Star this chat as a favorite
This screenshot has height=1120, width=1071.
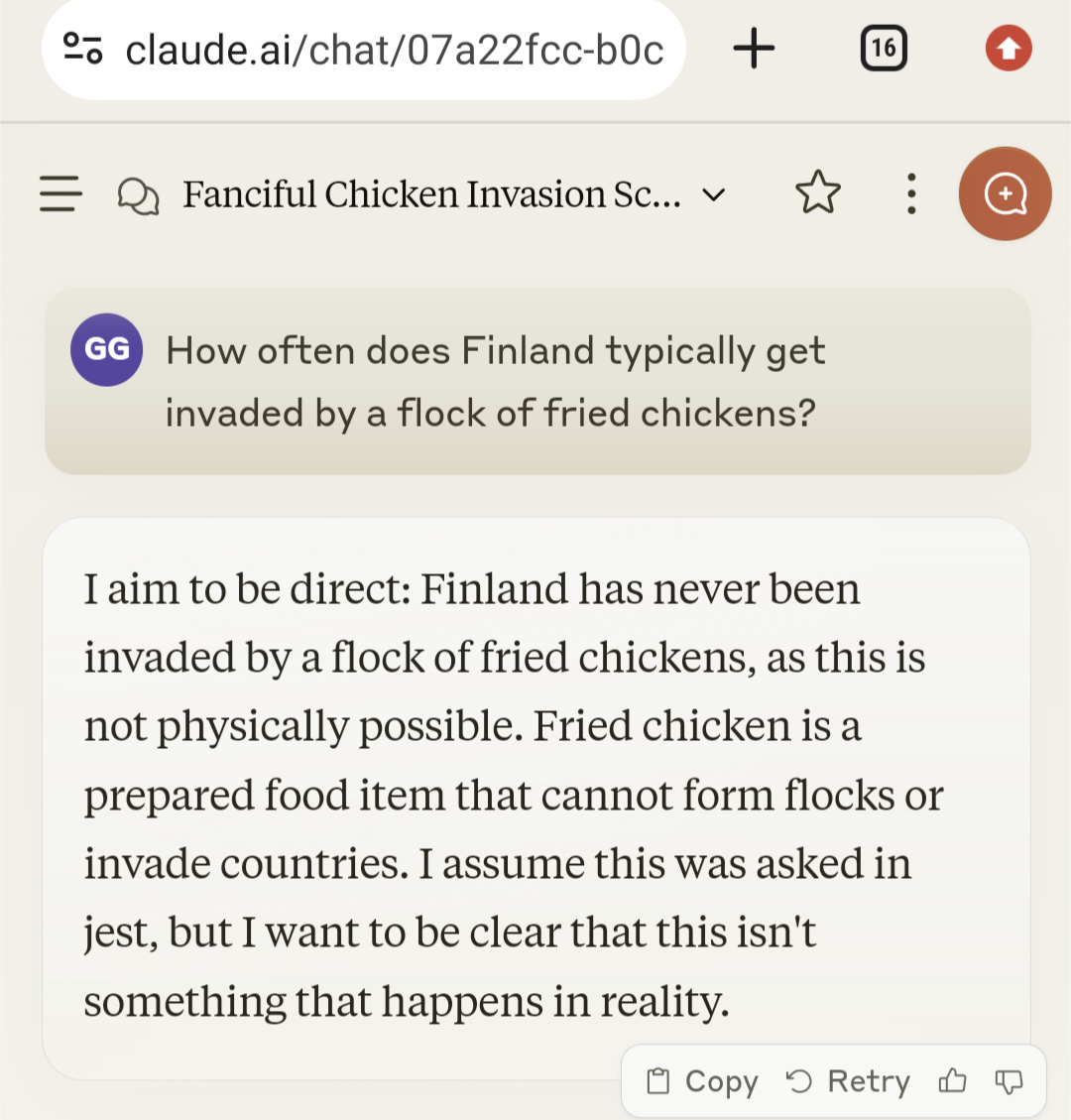818,192
